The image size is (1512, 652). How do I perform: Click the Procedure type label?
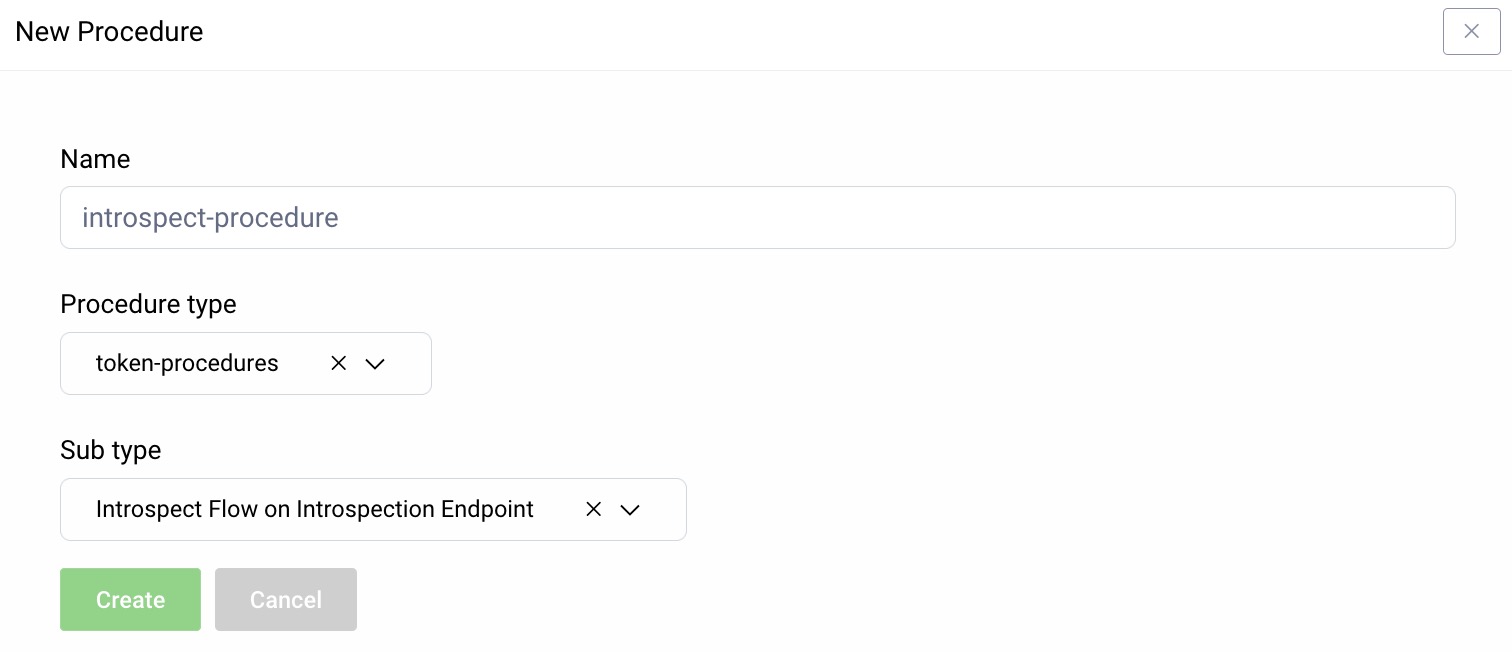[148, 304]
